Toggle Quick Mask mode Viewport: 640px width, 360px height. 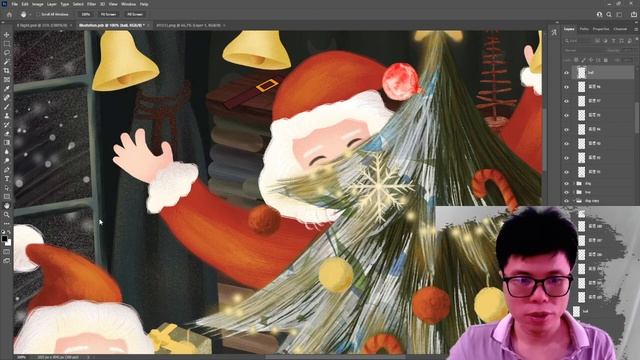click(x=7, y=252)
